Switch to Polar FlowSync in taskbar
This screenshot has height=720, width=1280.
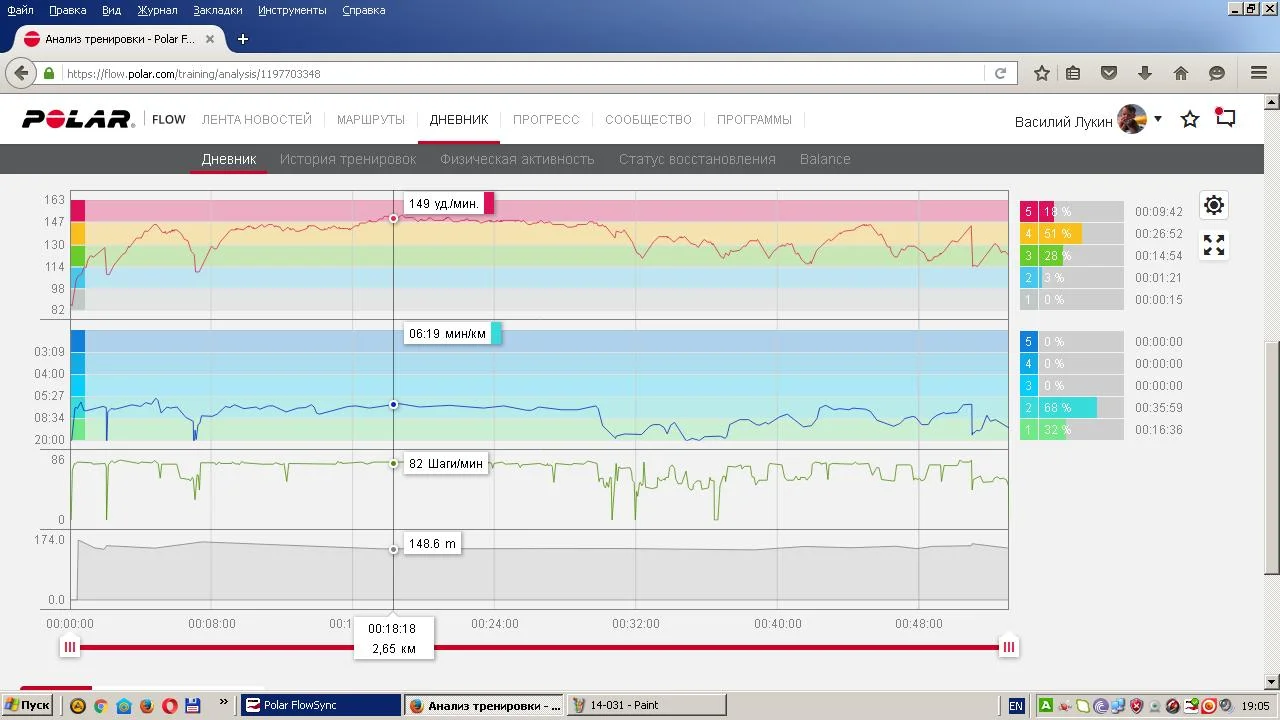(x=320, y=705)
